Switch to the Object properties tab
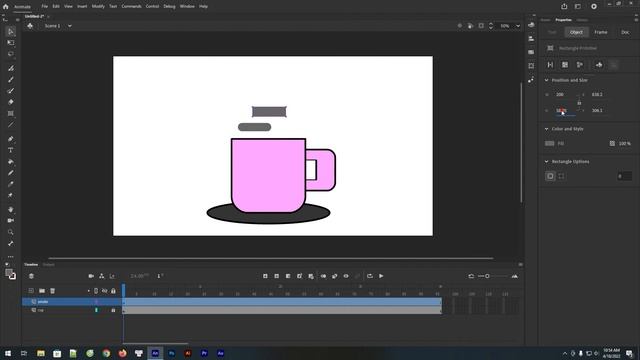640x360 pixels. (576, 32)
